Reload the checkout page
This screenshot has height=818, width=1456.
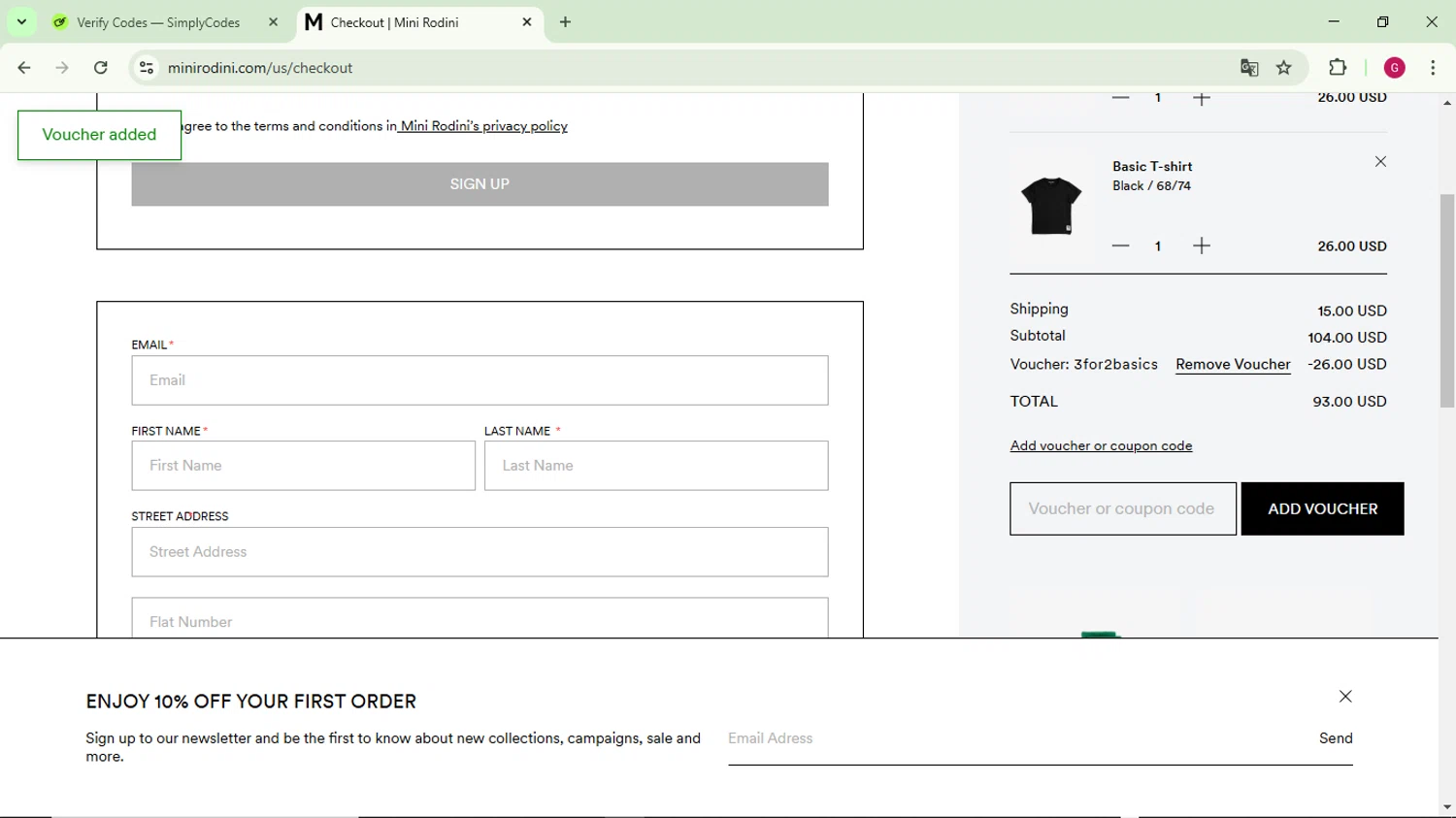pos(101,68)
